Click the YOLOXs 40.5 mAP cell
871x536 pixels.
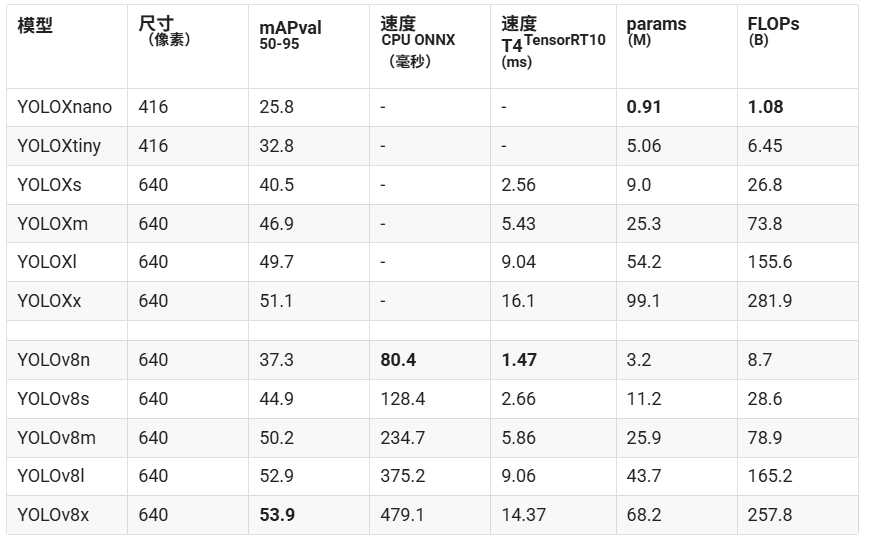pyautogui.click(x=277, y=185)
